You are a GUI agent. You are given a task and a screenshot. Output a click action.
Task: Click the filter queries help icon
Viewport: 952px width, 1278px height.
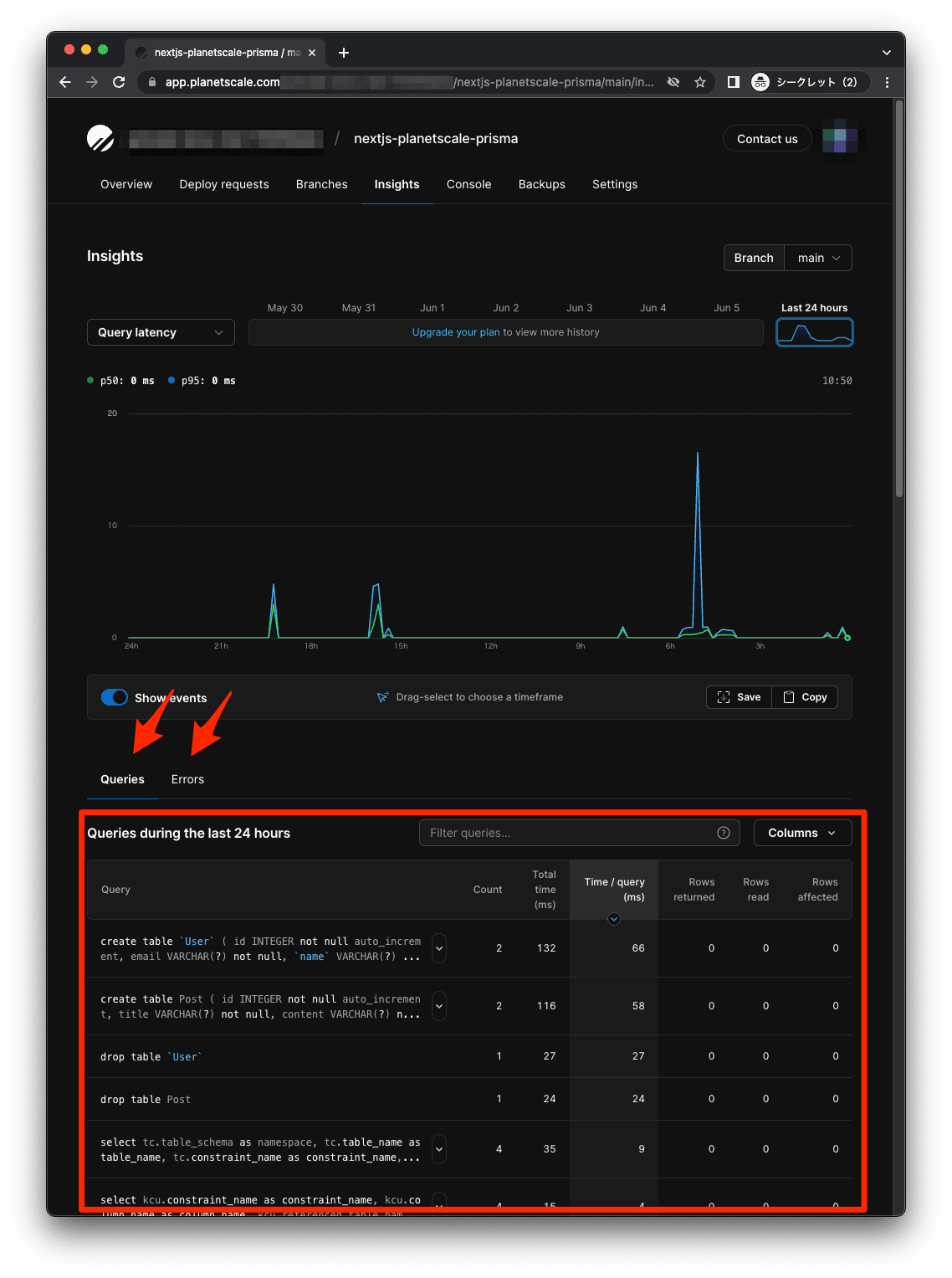[x=724, y=833]
